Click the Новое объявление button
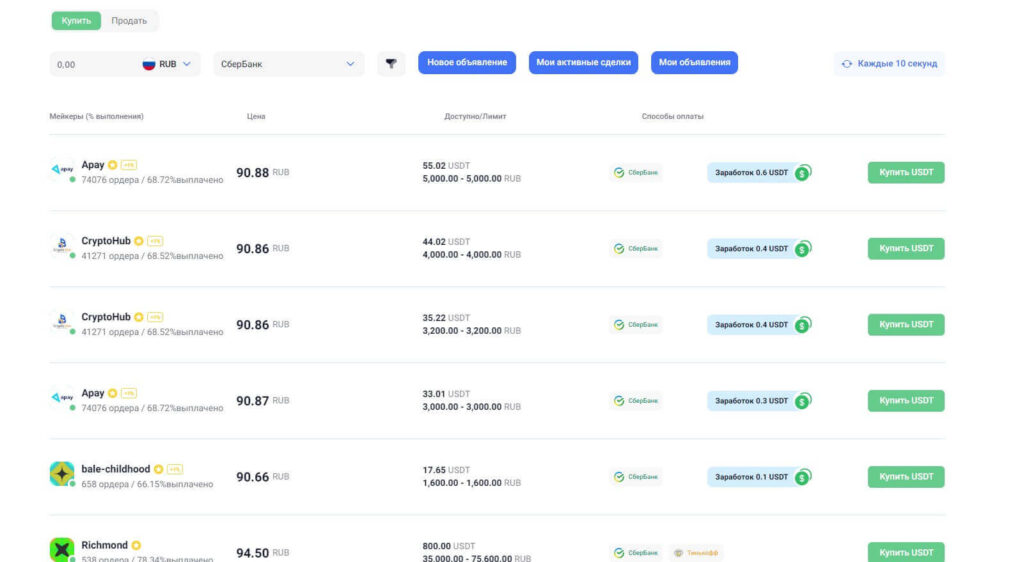The height and width of the screenshot is (562, 1024). [467, 63]
